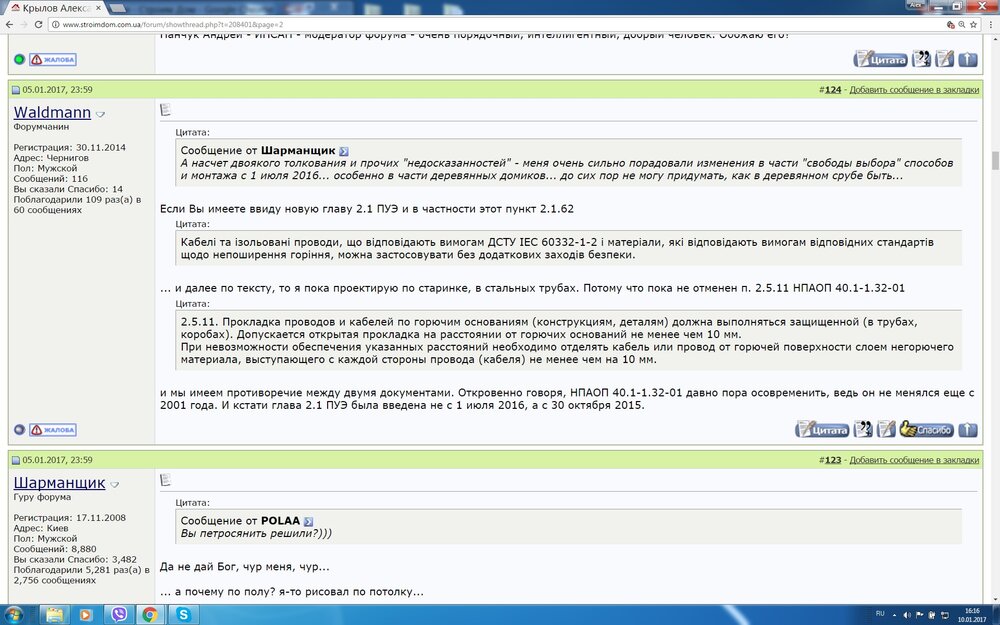
Task: Click quick reply icon in the top post
Action: [945, 59]
